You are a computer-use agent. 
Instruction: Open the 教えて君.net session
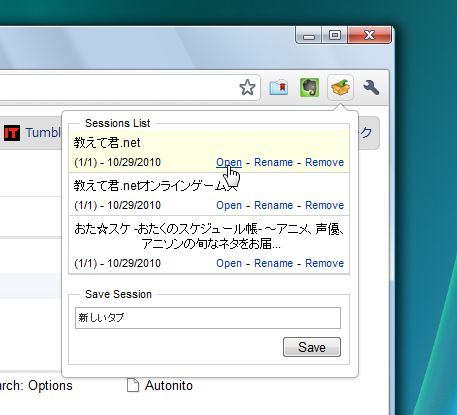[x=229, y=162]
